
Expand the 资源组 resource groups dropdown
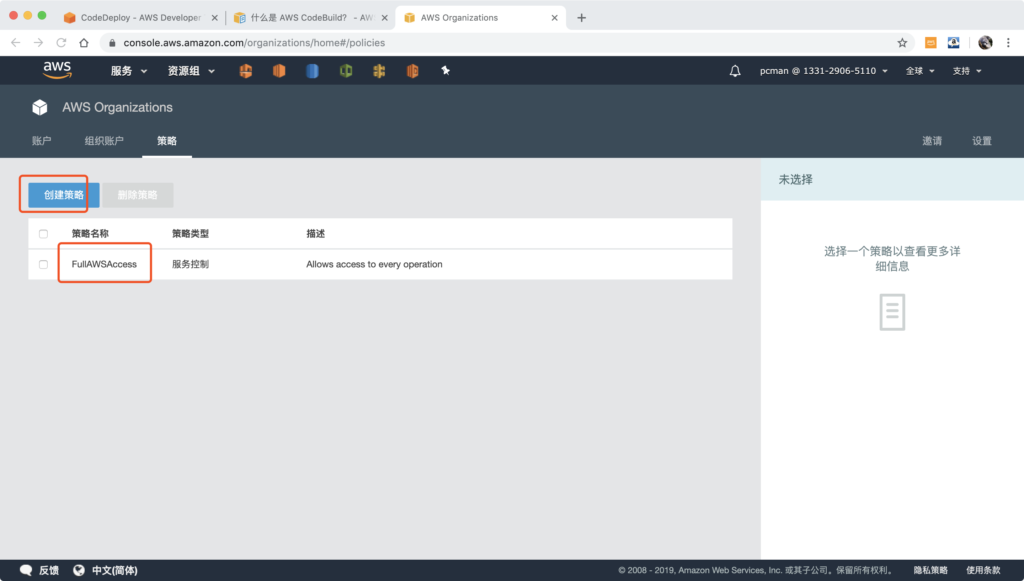pyautogui.click(x=191, y=71)
